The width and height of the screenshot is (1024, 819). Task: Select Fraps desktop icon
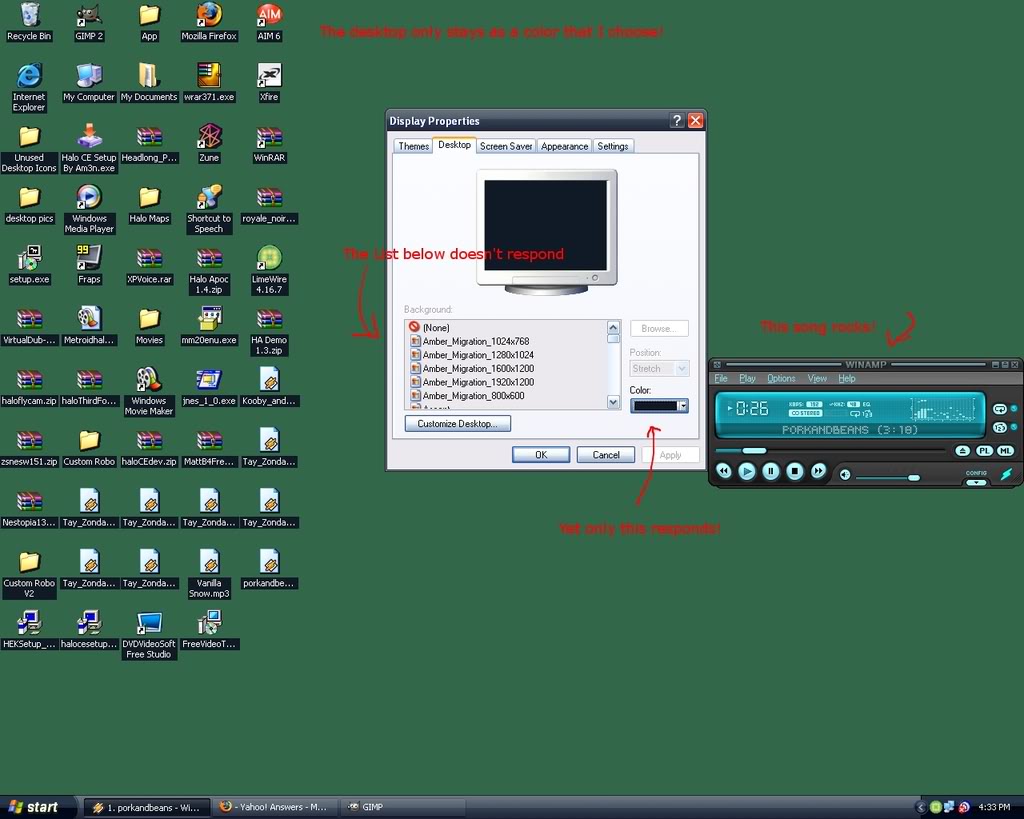[x=89, y=265]
